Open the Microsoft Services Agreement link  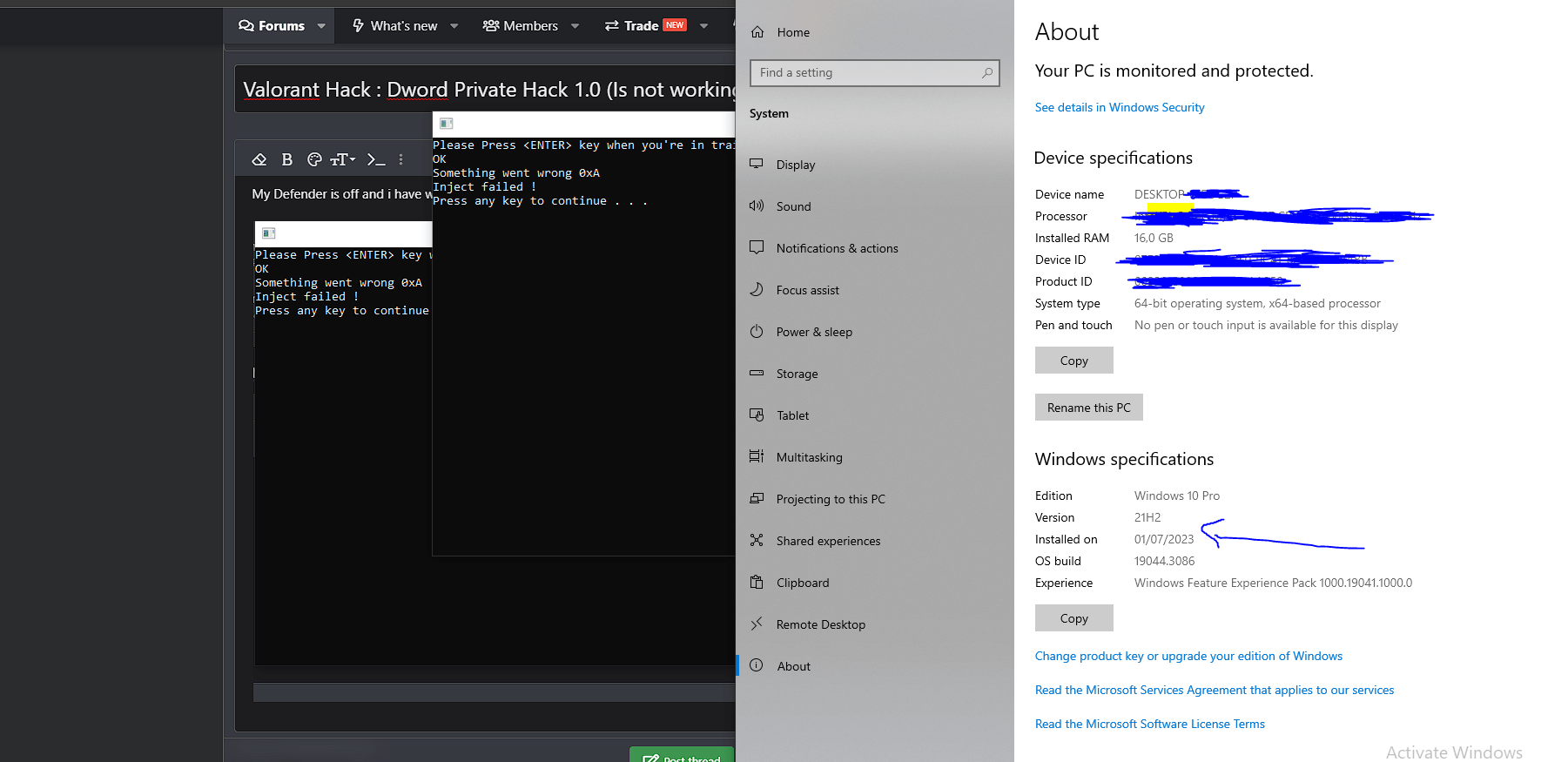click(1215, 690)
